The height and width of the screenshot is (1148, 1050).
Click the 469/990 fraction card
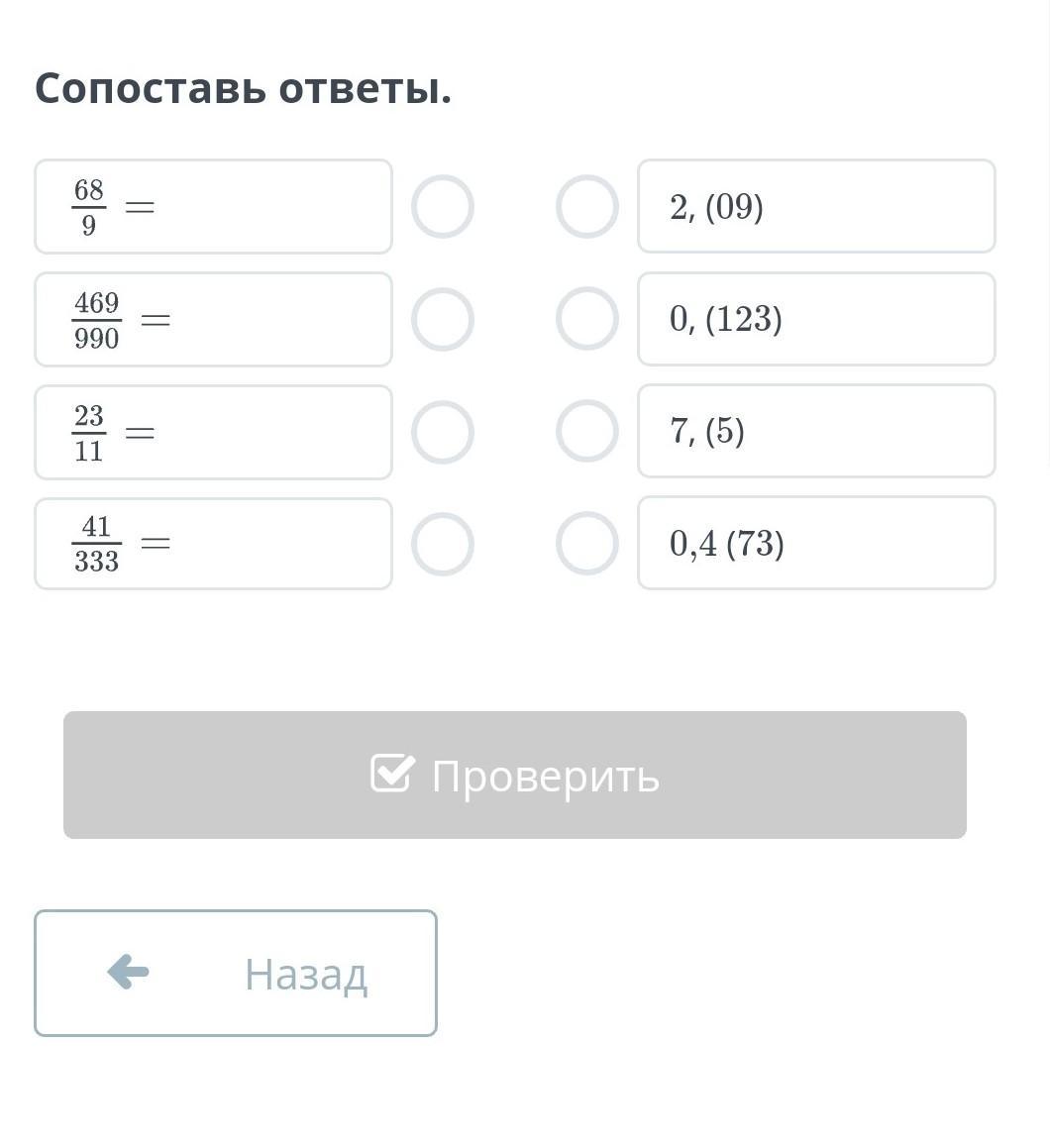point(213,320)
